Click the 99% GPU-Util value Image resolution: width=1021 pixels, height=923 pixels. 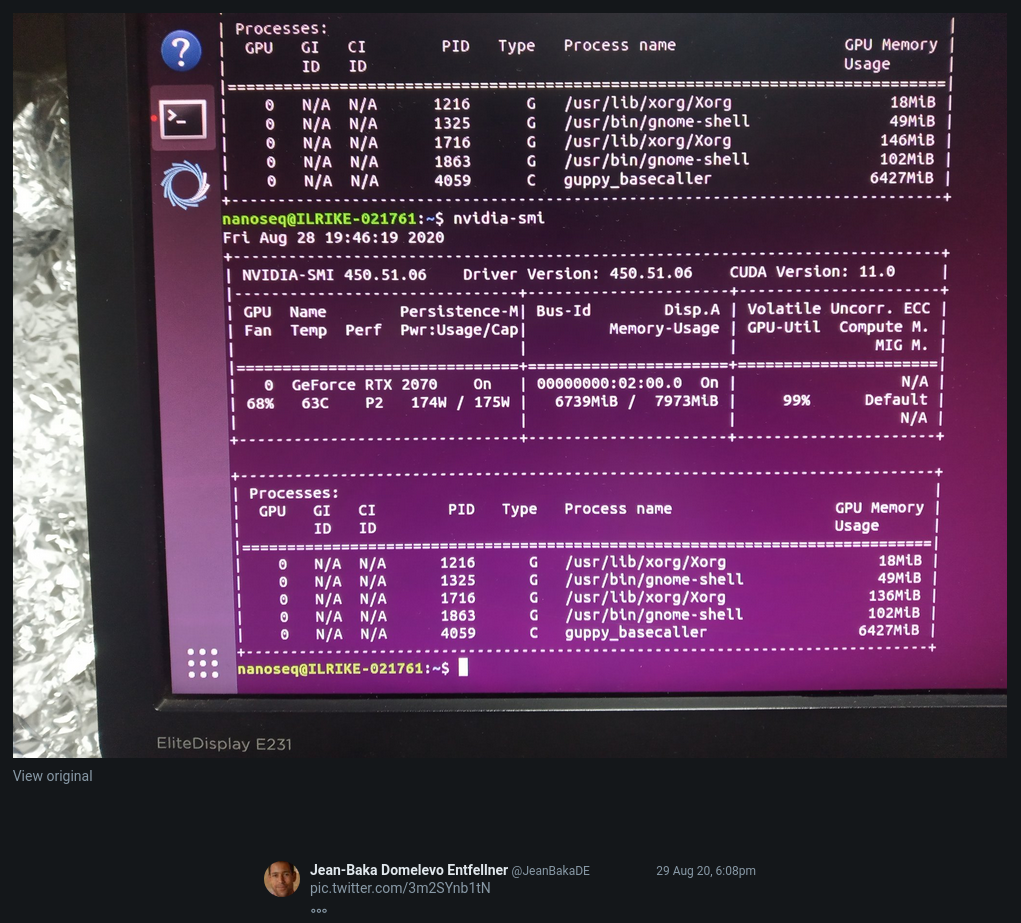796,400
